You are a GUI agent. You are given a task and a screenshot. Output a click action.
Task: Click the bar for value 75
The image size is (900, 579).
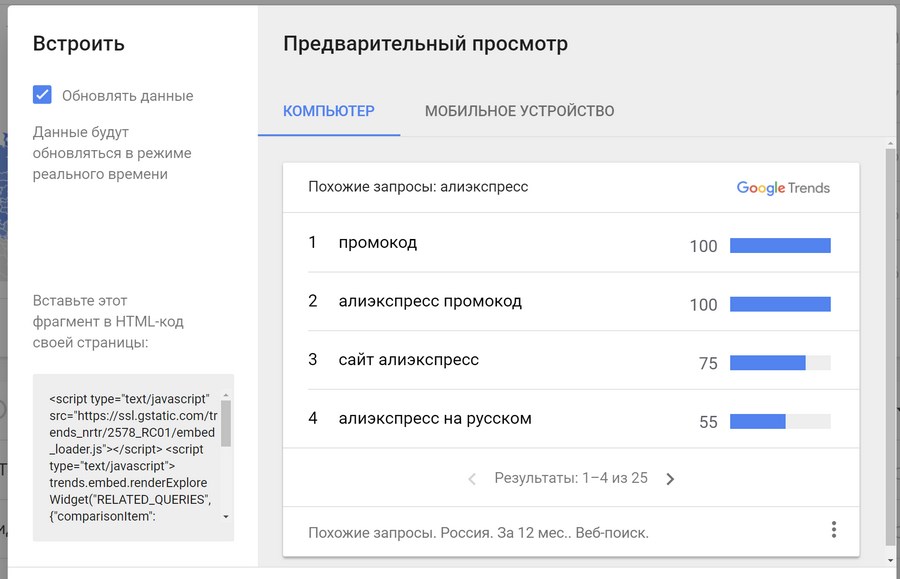780,363
